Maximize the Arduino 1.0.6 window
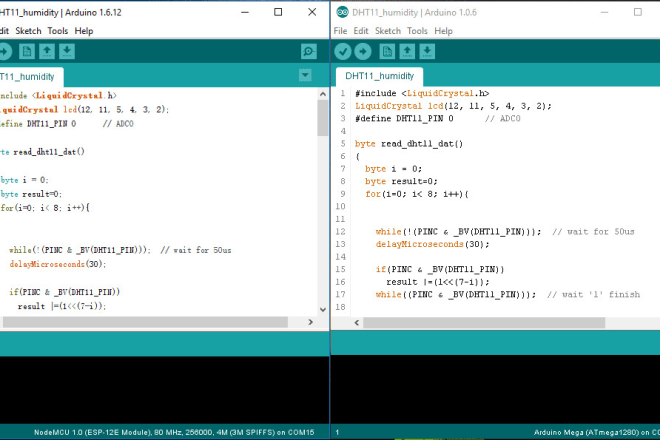 coord(638,12)
